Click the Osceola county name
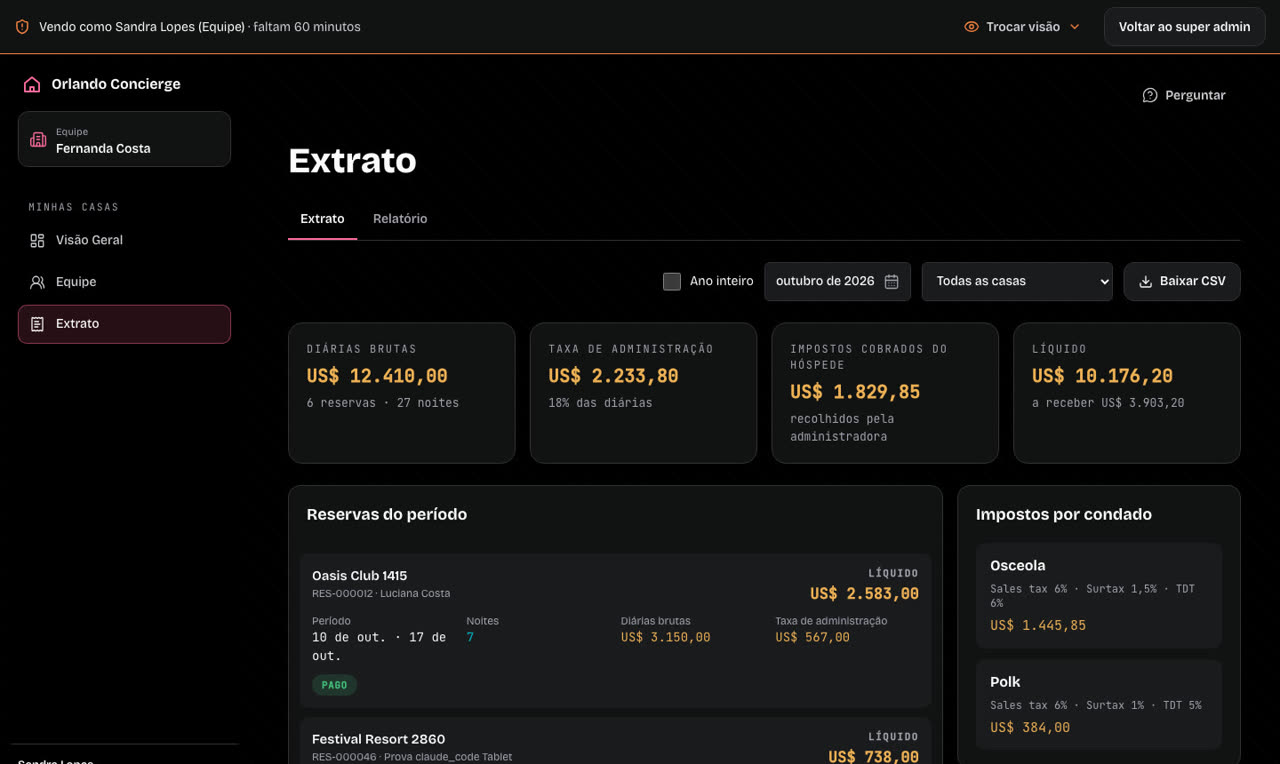Viewport: 1280px width, 764px height. 1018,566
